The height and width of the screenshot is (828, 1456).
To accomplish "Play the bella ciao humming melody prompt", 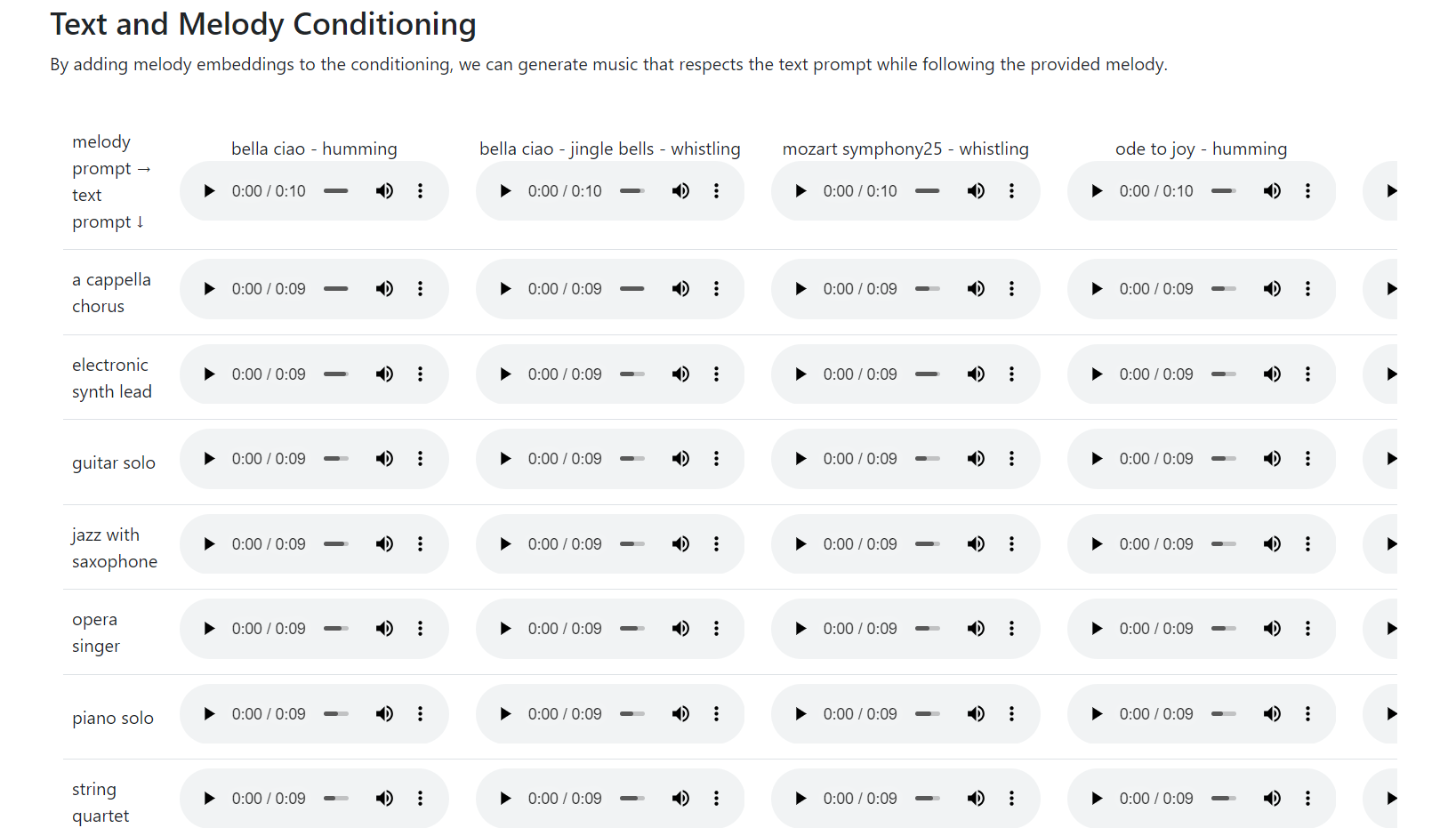I will click(209, 191).
